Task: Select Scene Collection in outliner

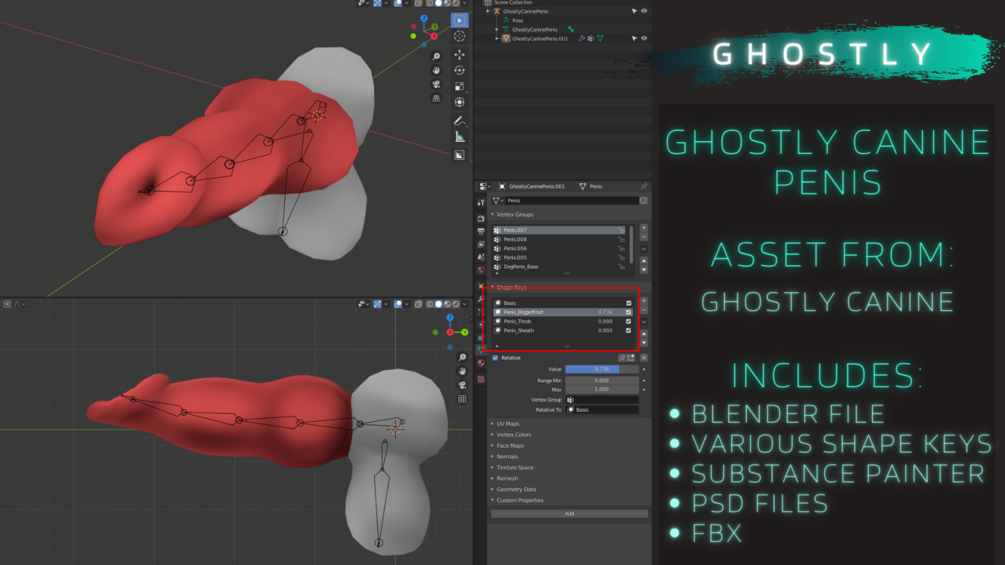Action: click(513, 3)
